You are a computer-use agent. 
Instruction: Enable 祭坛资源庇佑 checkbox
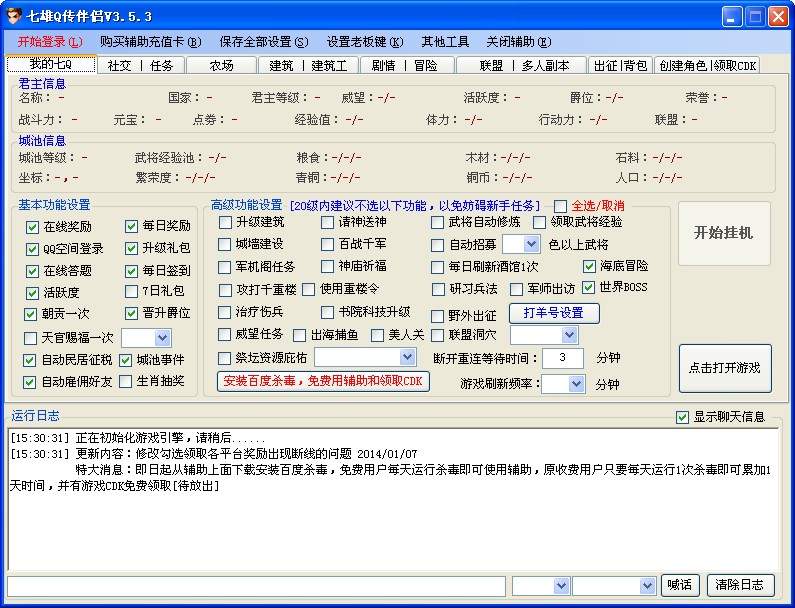coord(224,359)
